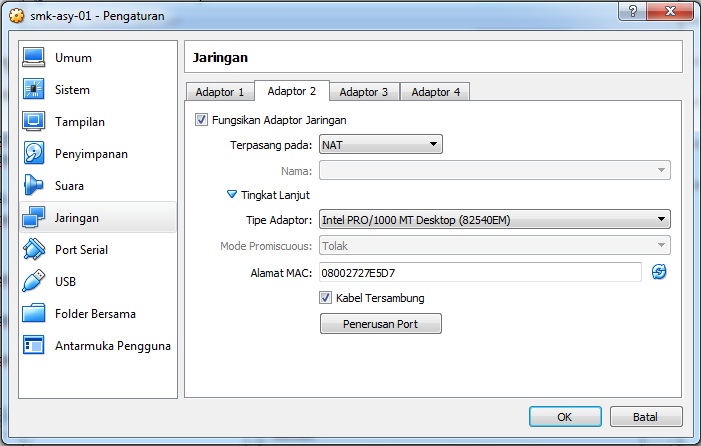Select the Port Serial category label
Viewport: 701px width, 446px height.
pyautogui.click(x=81, y=250)
